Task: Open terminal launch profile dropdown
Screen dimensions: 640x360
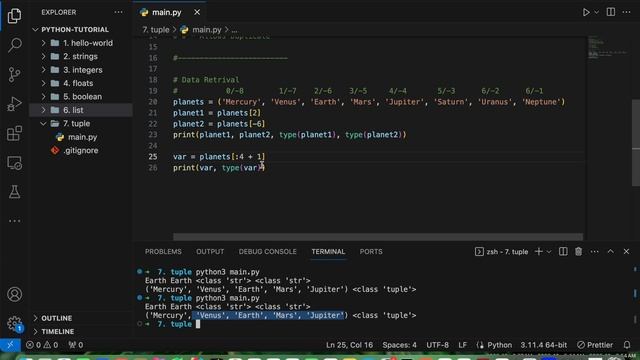Action: [549, 251]
